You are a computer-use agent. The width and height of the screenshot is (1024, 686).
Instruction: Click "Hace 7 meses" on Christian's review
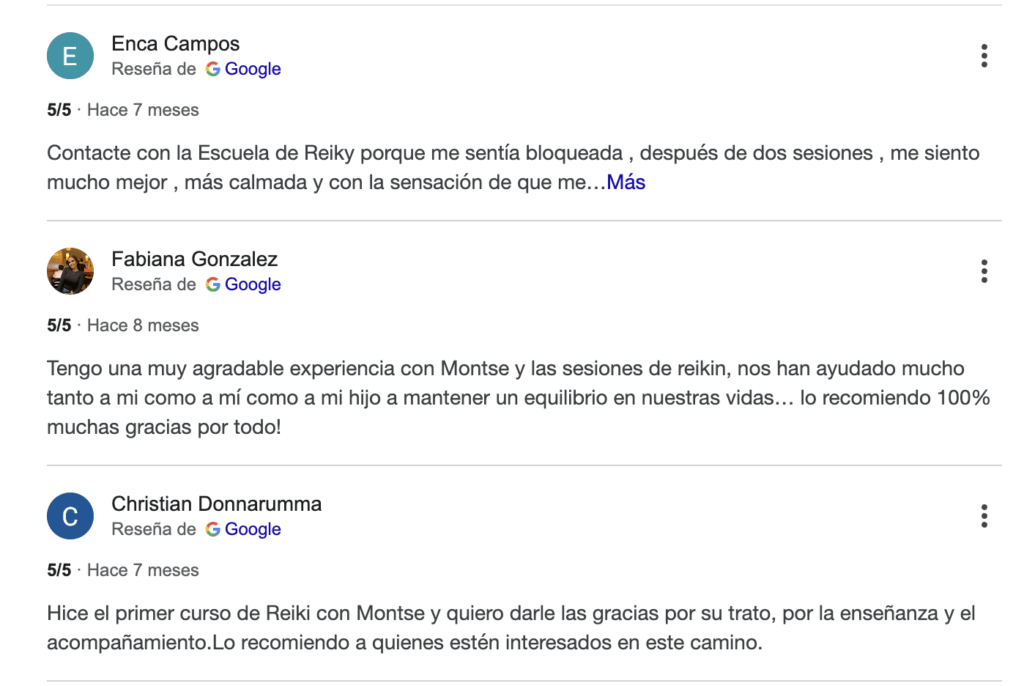143,570
